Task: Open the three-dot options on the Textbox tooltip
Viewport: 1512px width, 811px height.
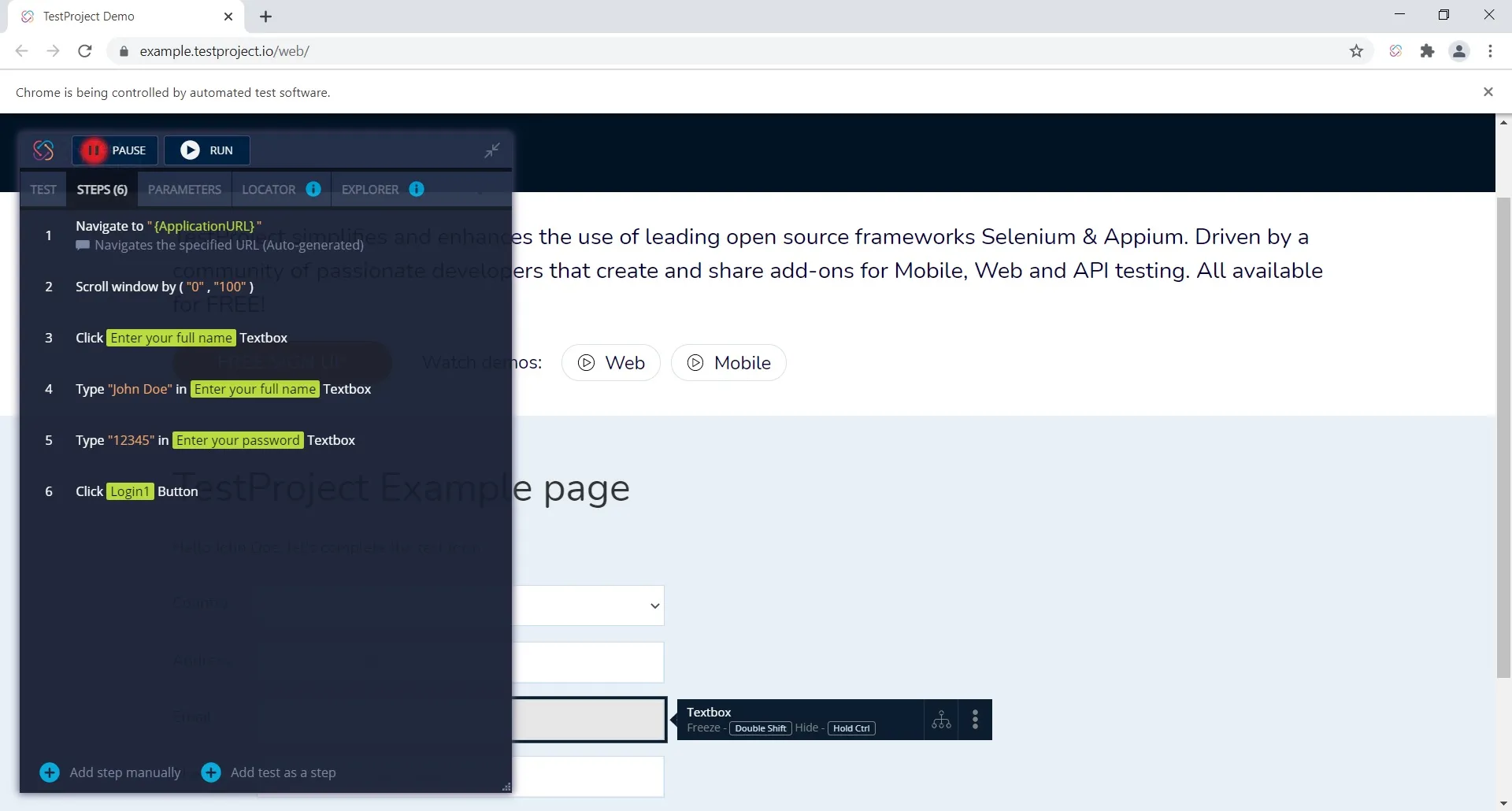Action: tap(975, 719)
